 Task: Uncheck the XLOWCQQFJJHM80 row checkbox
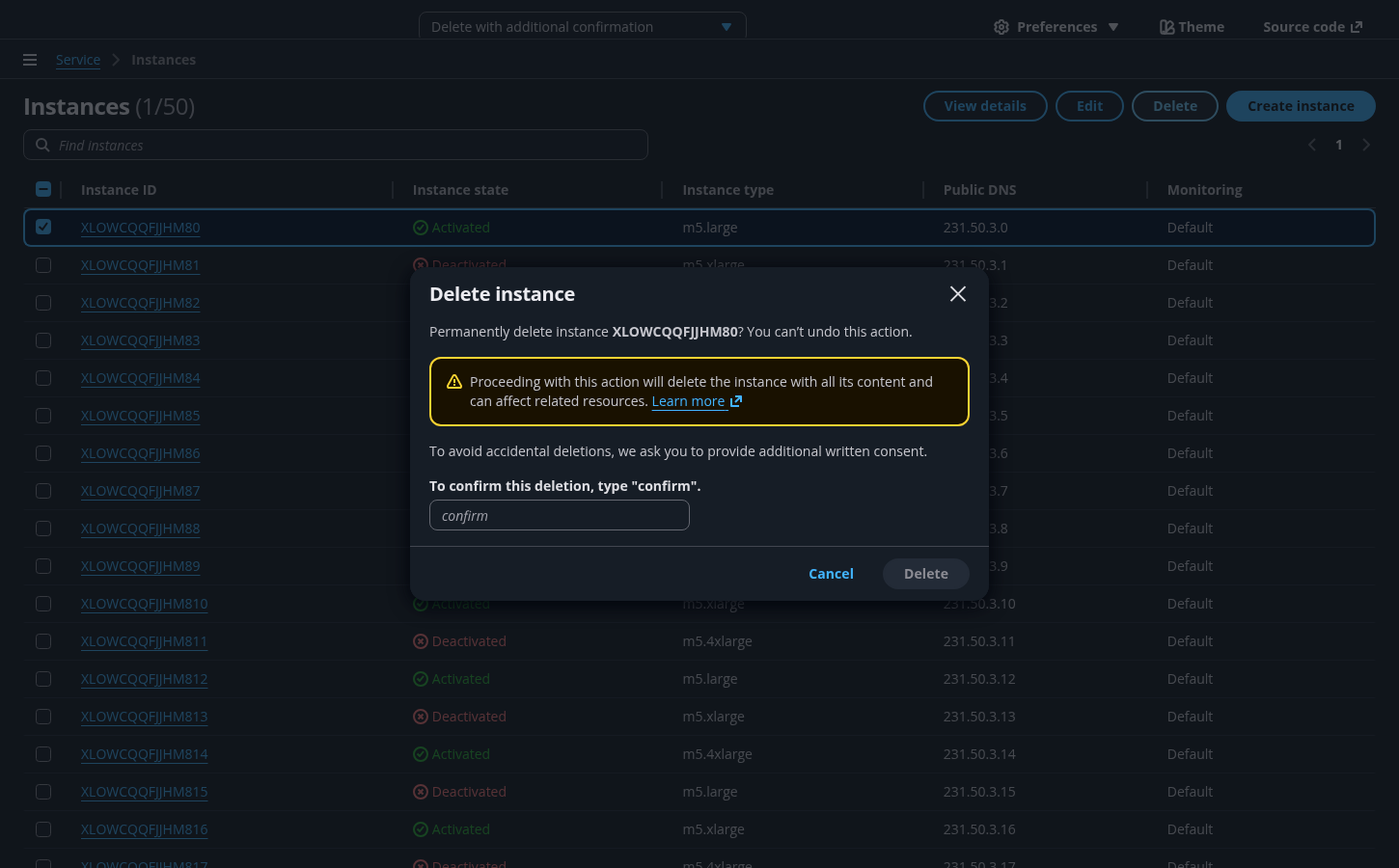click(x=43, y=228)
